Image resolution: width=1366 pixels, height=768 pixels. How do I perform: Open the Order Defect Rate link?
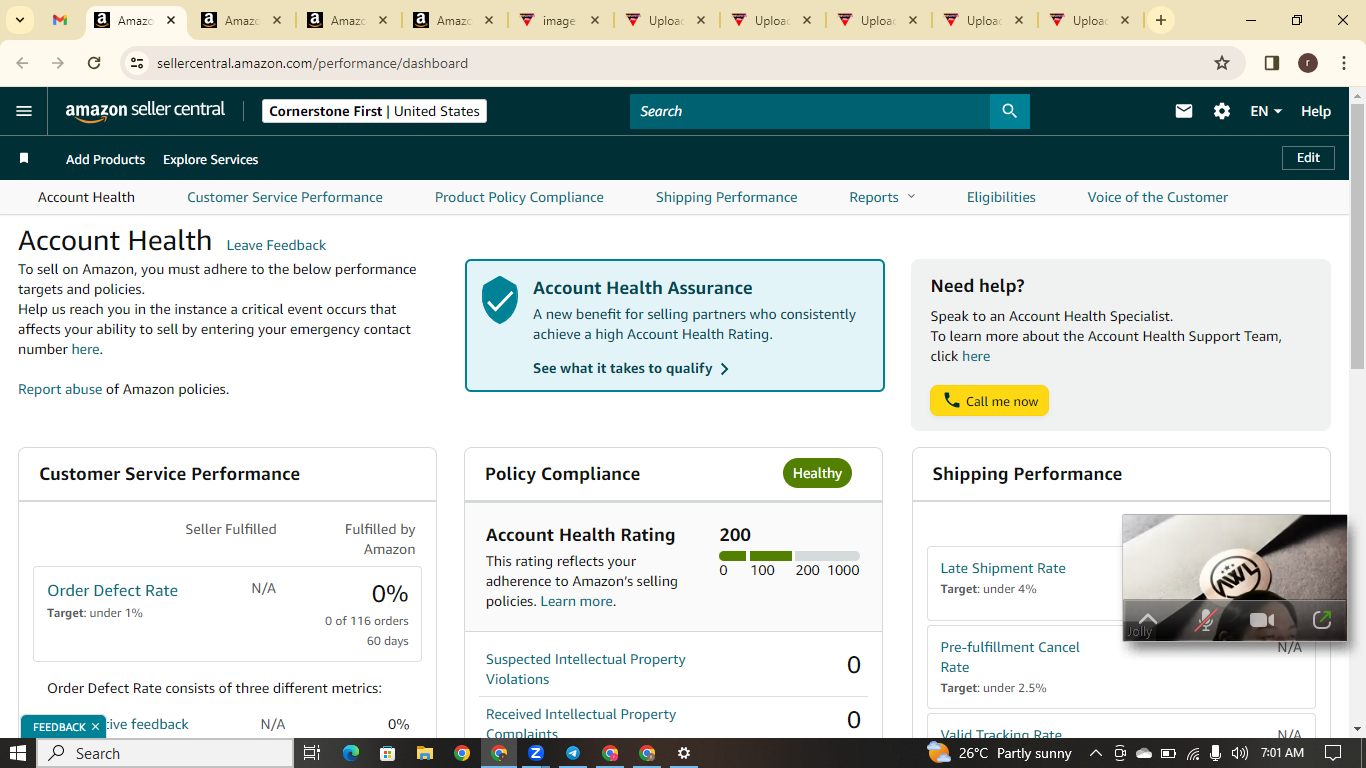(x=113, y=591)
